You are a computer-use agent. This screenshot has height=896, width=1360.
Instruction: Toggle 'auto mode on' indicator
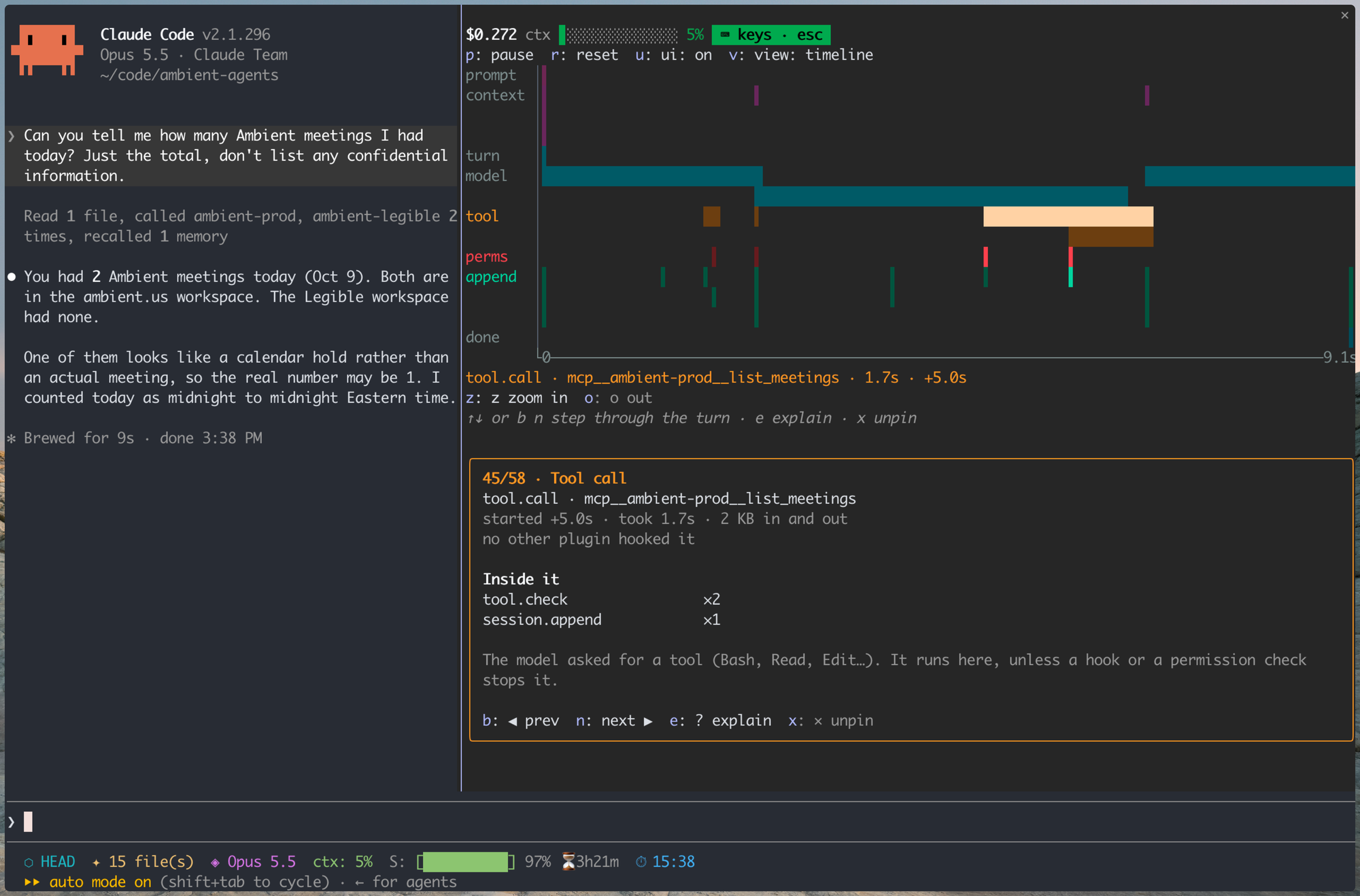pos(88,882)
